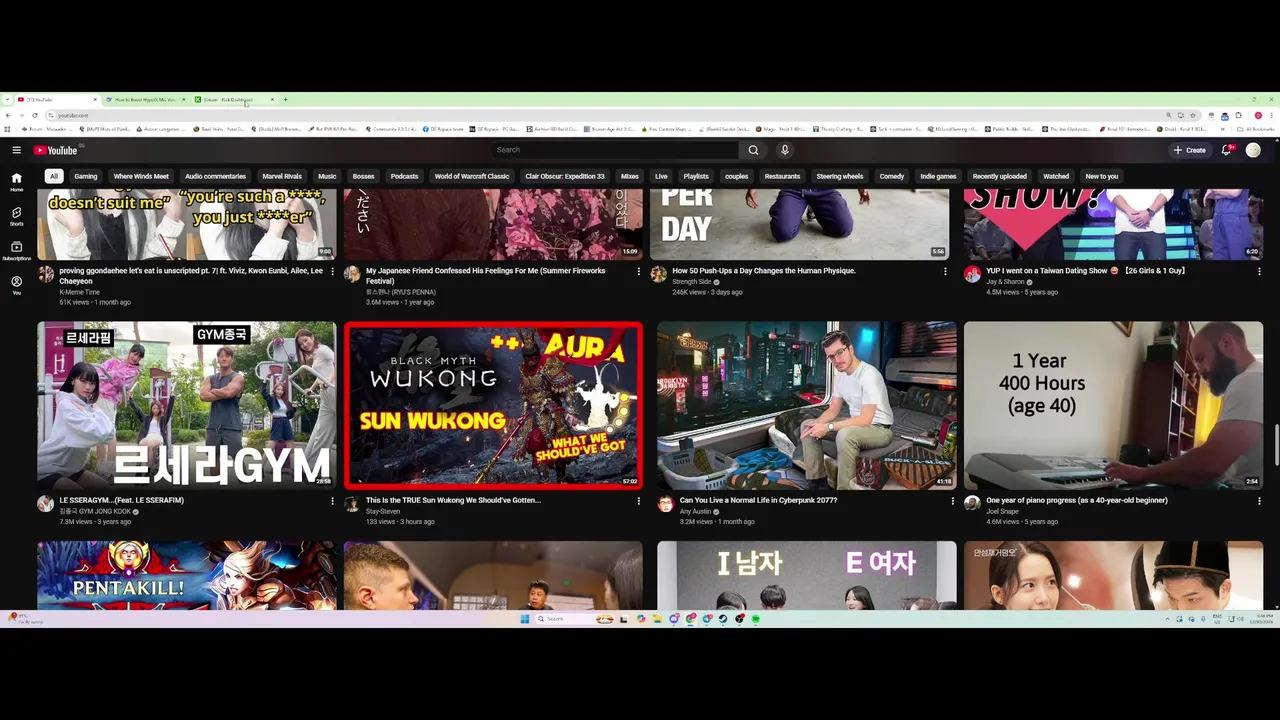The height and width of the screenshot is (720, 1280).
Task: Bookmark this page with star icon
Action: (1193, 115)
